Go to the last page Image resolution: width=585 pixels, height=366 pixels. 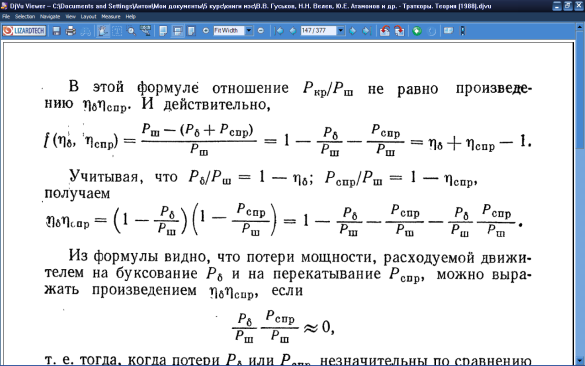(367, 31)
